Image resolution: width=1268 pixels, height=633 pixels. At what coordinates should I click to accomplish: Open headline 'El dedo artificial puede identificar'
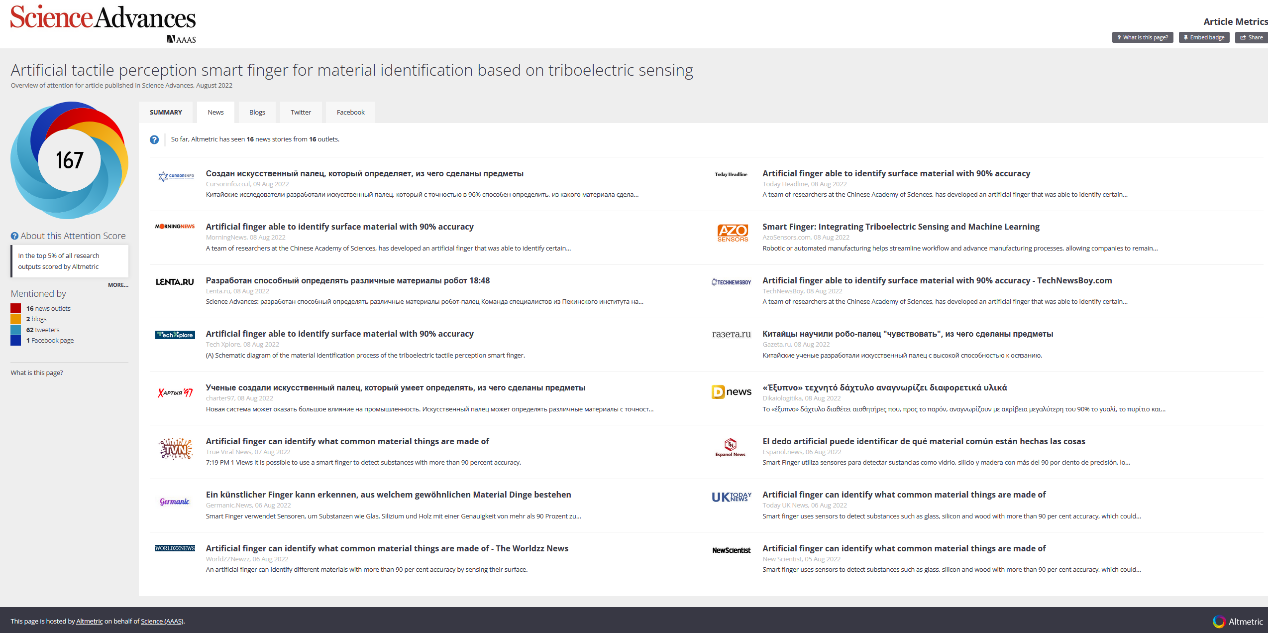(923, 441)
